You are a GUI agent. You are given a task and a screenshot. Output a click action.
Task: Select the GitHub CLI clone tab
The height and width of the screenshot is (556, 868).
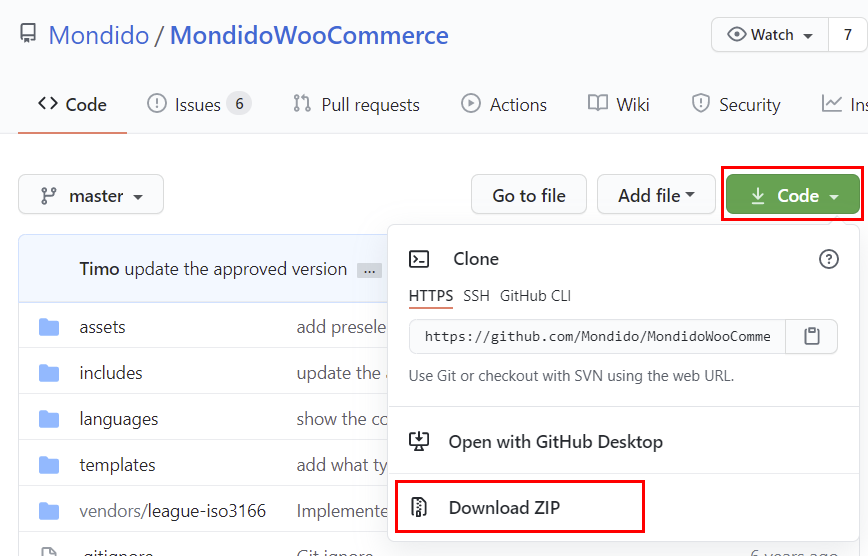(x=535, y=296)
